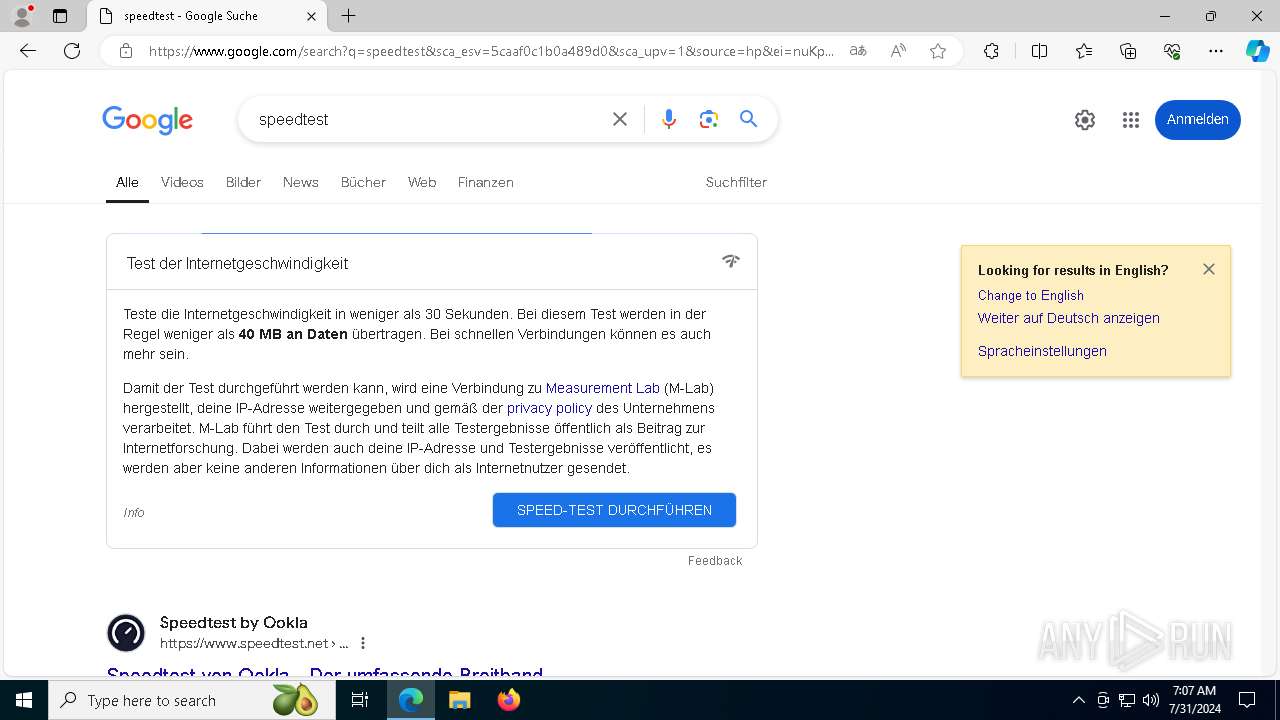This screenshot has height=720, width=1280.
Task: Click Weiter auf Deutsch anzeigen
Action: pyautogui.click(x=1069, y=318)
